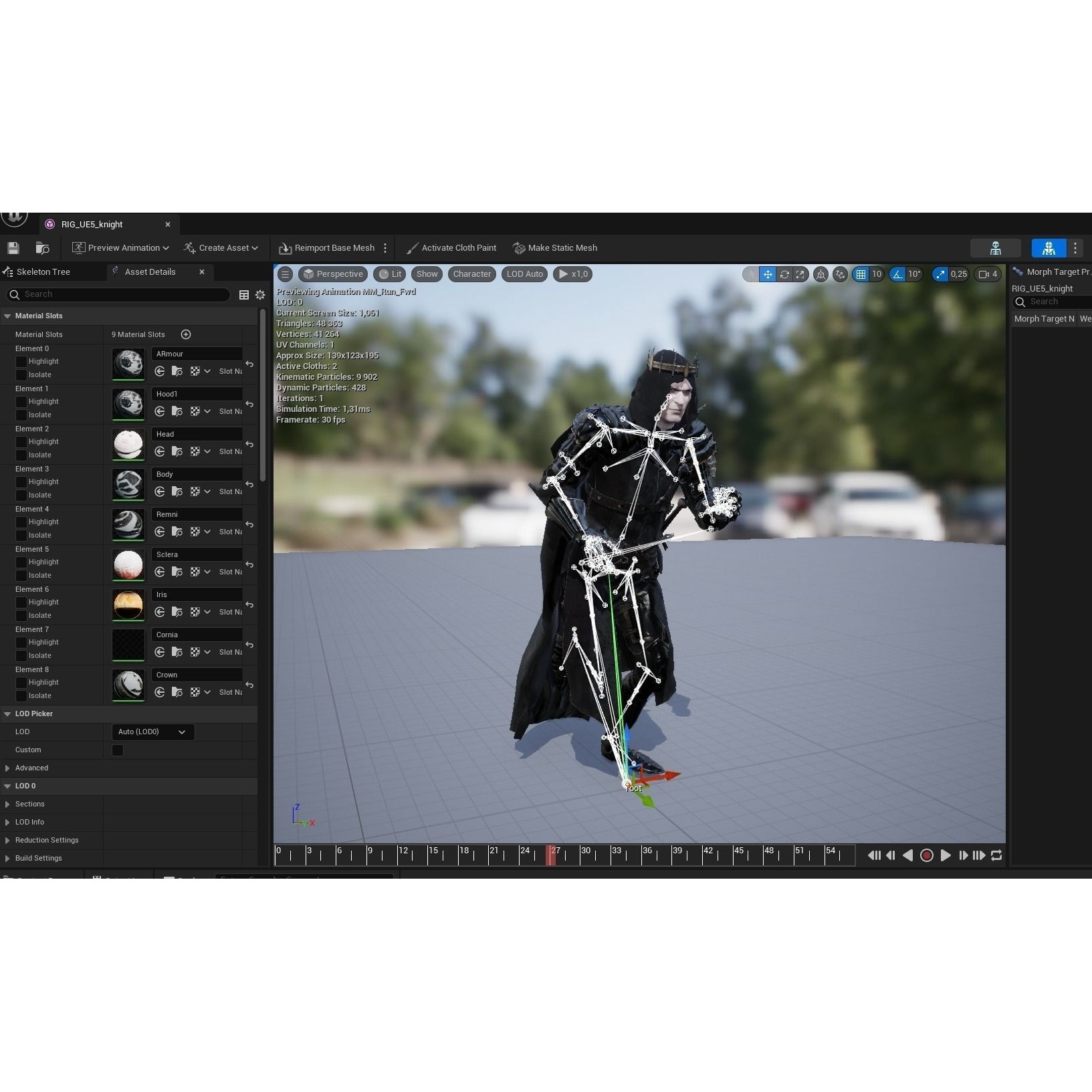Enable the Custom LOD checkbox
1092x1092 pixels.
pyautogui.click(x=117, y=750)
